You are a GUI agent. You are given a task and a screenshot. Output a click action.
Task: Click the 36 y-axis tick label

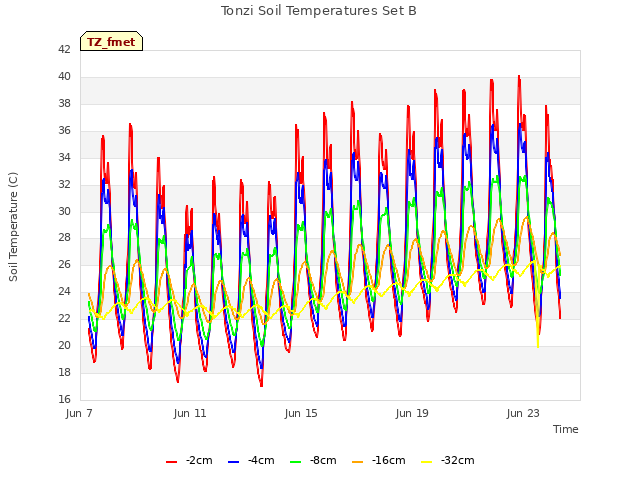64,131
